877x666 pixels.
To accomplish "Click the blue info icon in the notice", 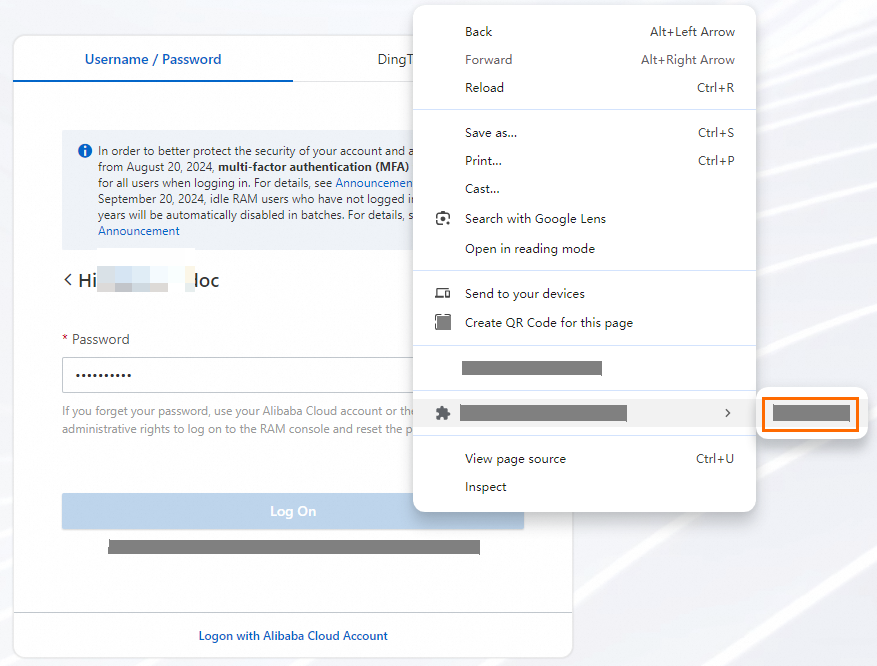I will click(x=85, y=150).
